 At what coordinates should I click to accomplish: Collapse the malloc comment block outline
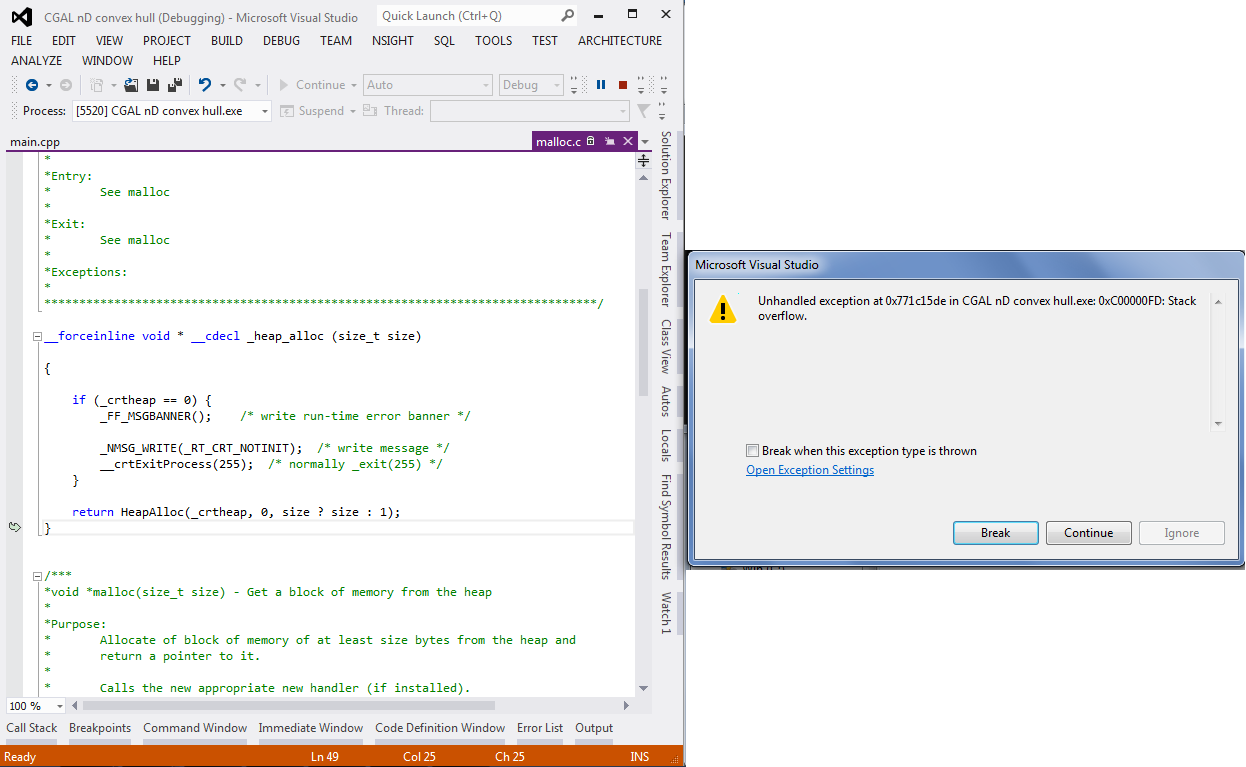tap(37, 576)
